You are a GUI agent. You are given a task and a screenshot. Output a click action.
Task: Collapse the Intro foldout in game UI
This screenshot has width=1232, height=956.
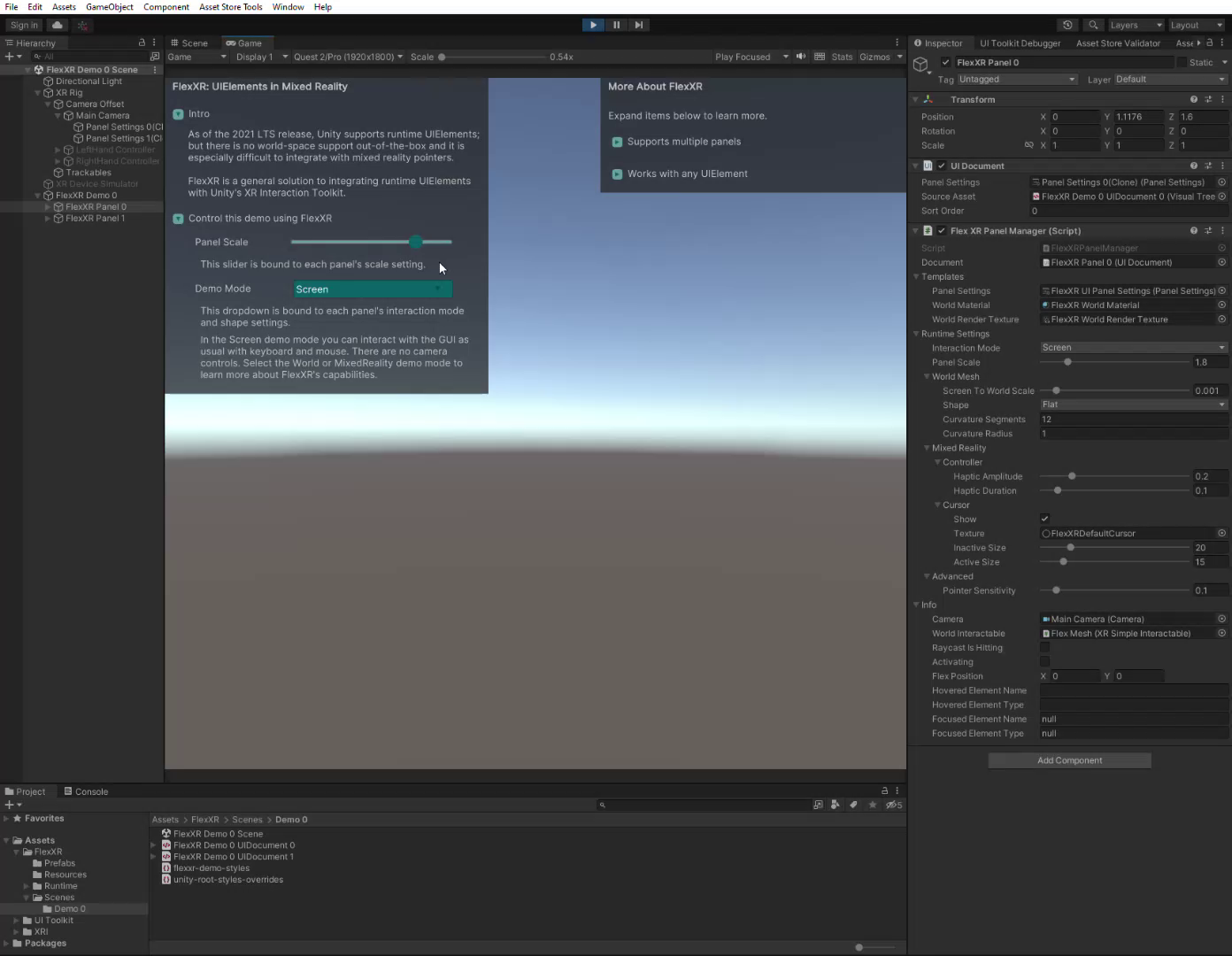(178, 114)
